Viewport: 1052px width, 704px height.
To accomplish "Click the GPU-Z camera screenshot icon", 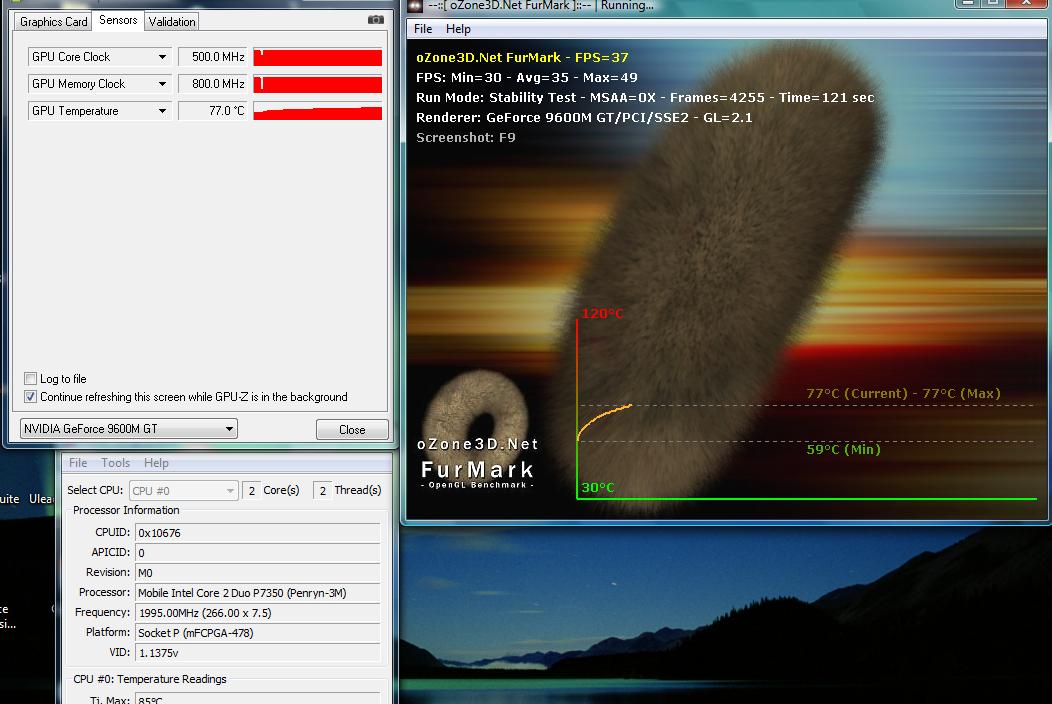I will pyautogui.click(x=376, y=20).
